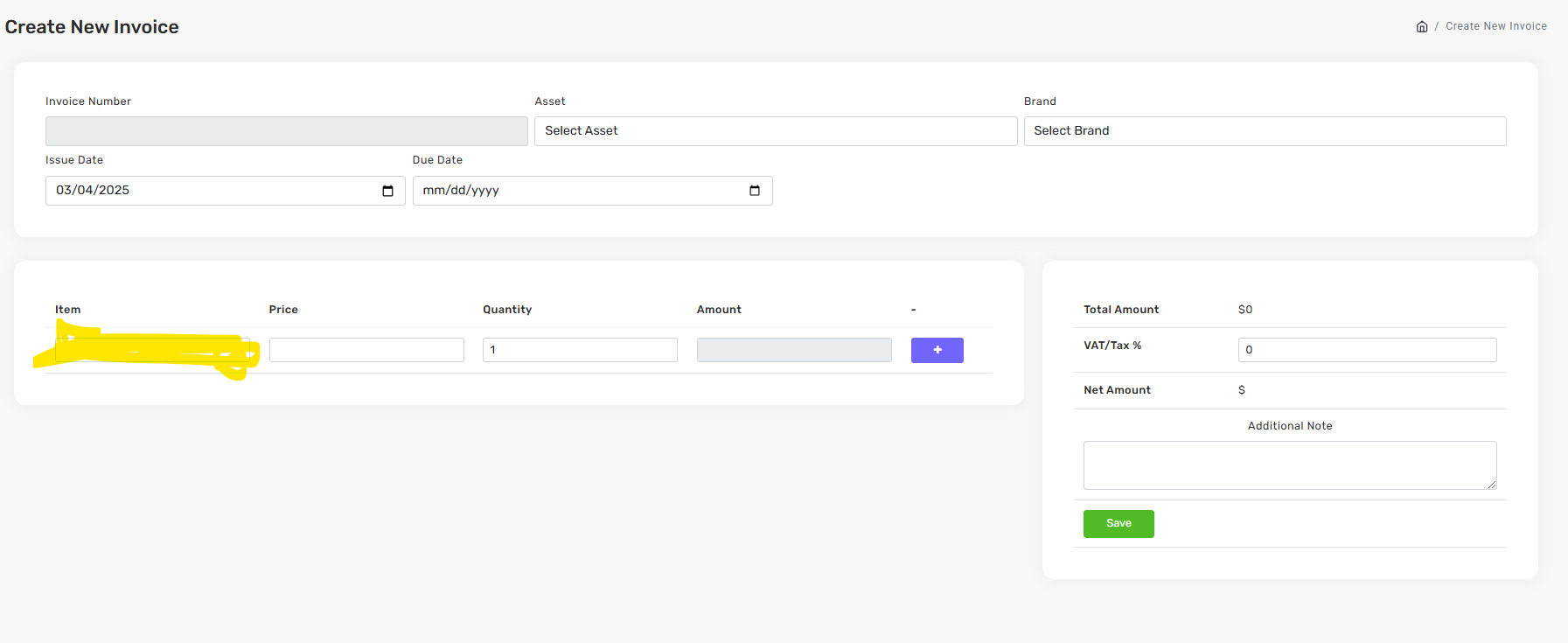Click the home icon in the breadcrumb
Viewport: 1568px width, 643px height.
pos(1422,27)
